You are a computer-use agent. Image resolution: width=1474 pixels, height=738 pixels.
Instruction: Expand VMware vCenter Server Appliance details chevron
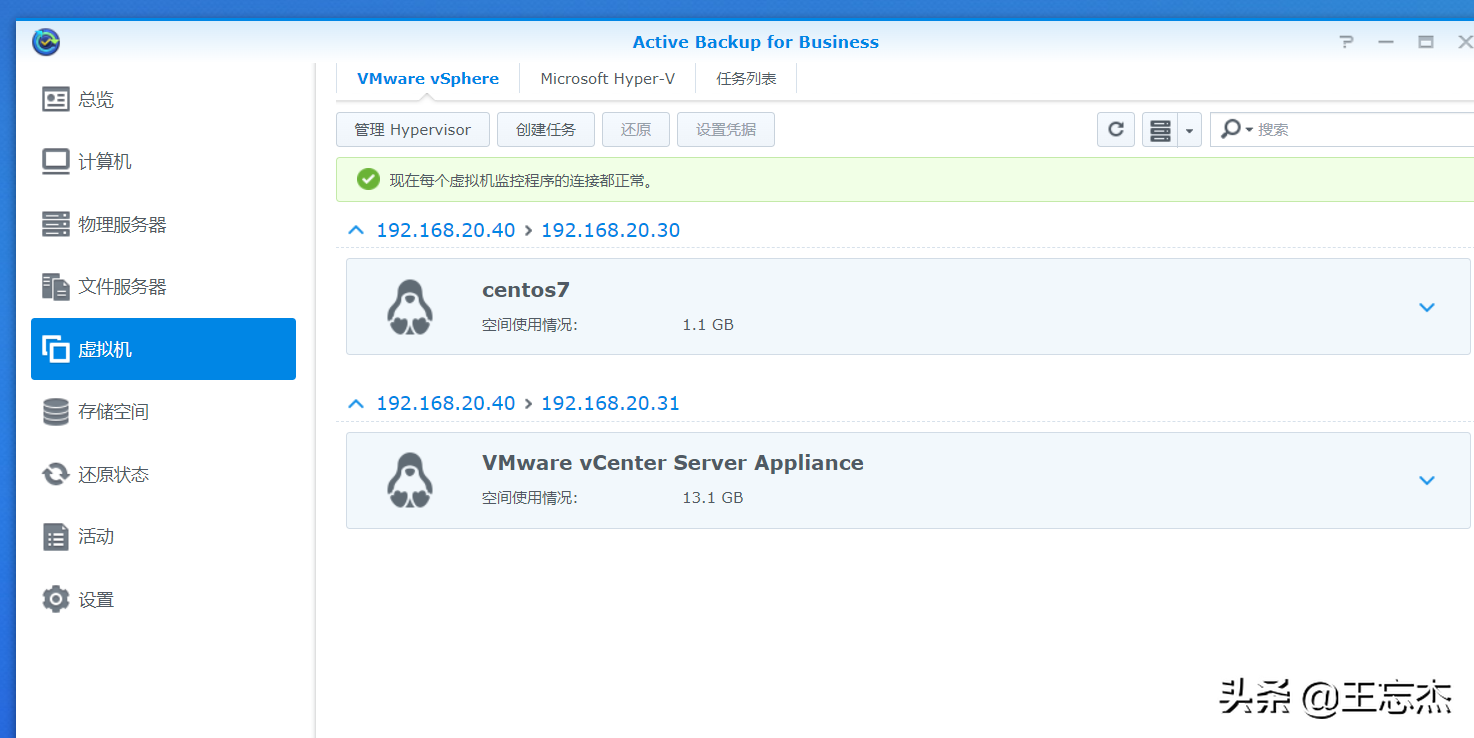(x=1427, y=480)
